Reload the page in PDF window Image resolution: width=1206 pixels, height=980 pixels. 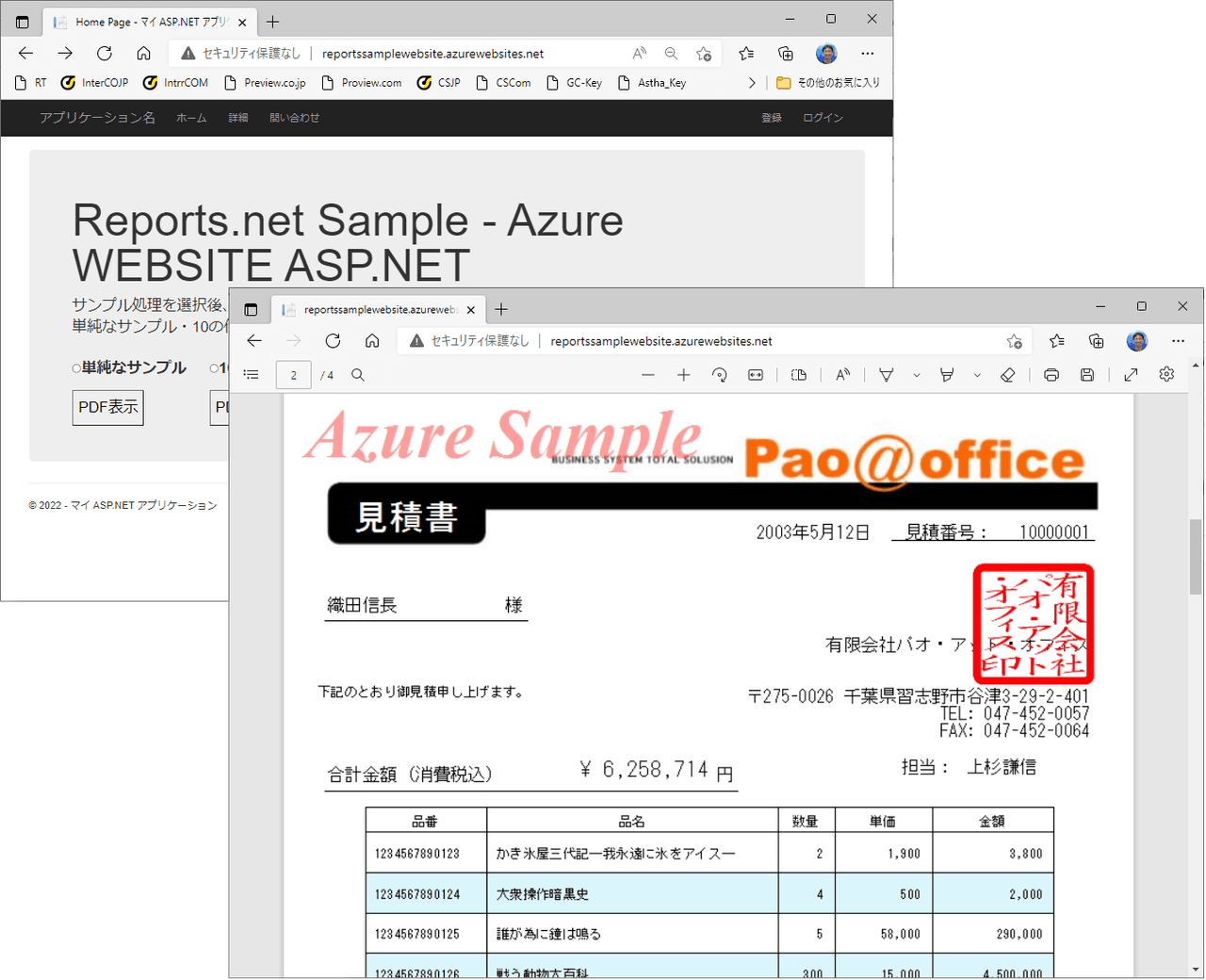pos(333,340)
